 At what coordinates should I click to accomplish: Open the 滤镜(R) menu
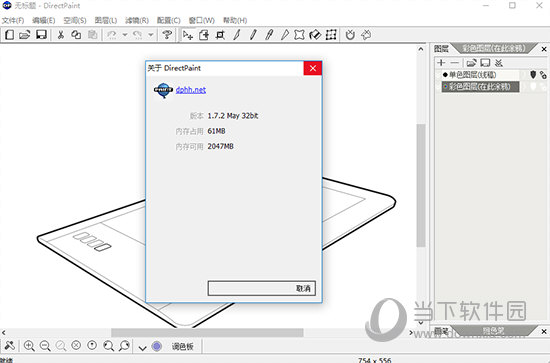[x=137, y=20]
